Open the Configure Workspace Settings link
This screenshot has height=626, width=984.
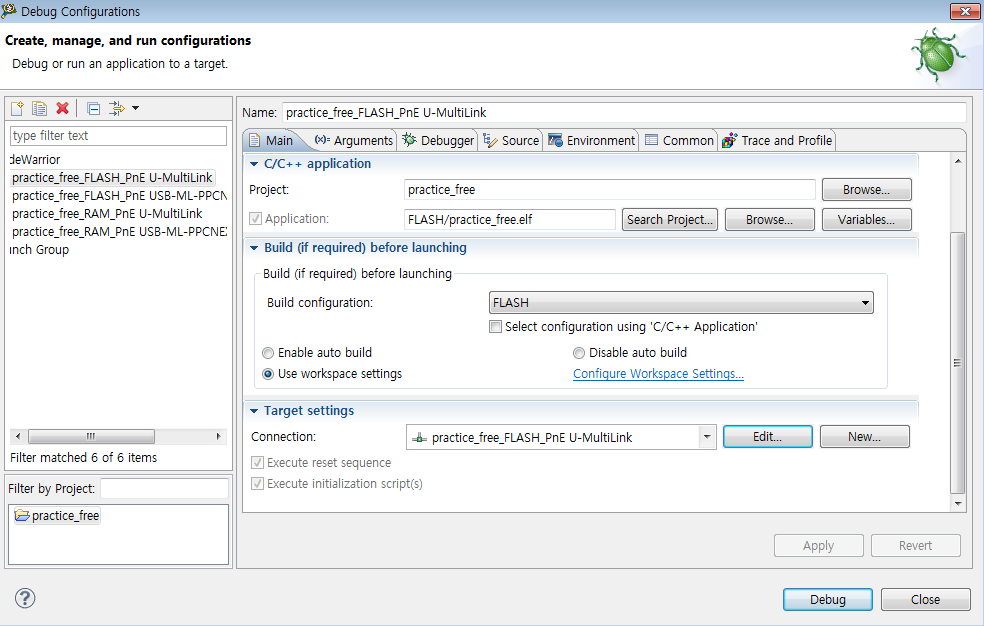point(658,374)
